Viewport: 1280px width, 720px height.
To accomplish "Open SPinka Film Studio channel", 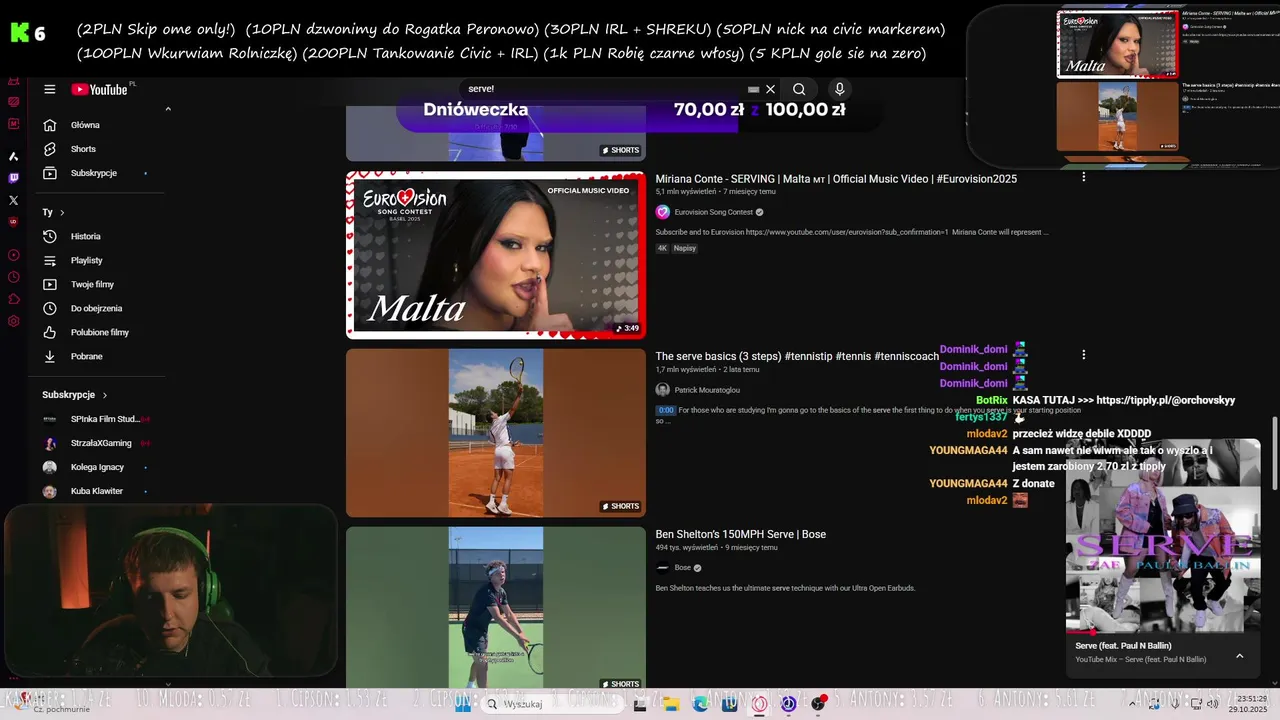I will [96, 419].
